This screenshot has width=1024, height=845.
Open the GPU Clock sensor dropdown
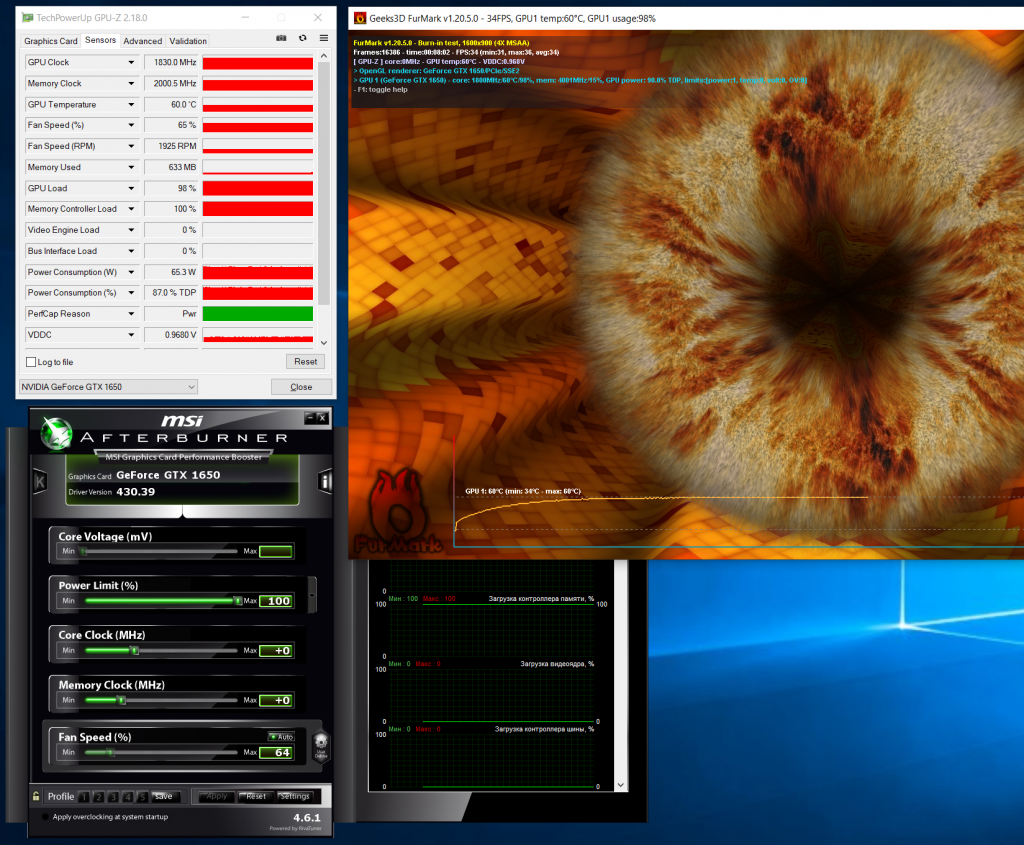(131, 62)
